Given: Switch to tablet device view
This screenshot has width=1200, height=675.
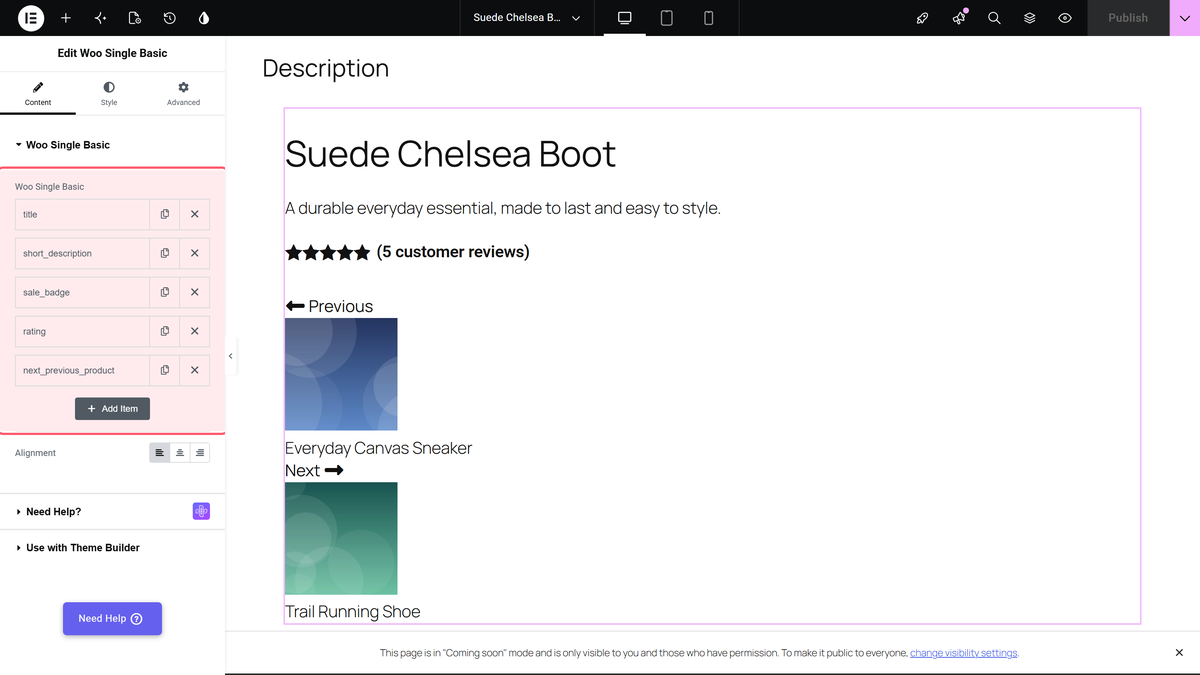Looking at the screenshot, I should [667, 18].
